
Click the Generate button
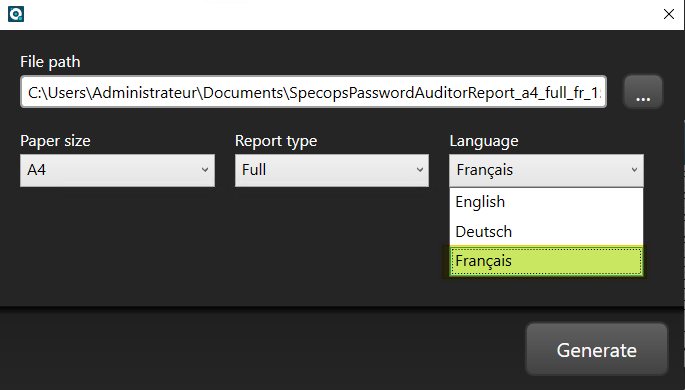tap(597, 349)
